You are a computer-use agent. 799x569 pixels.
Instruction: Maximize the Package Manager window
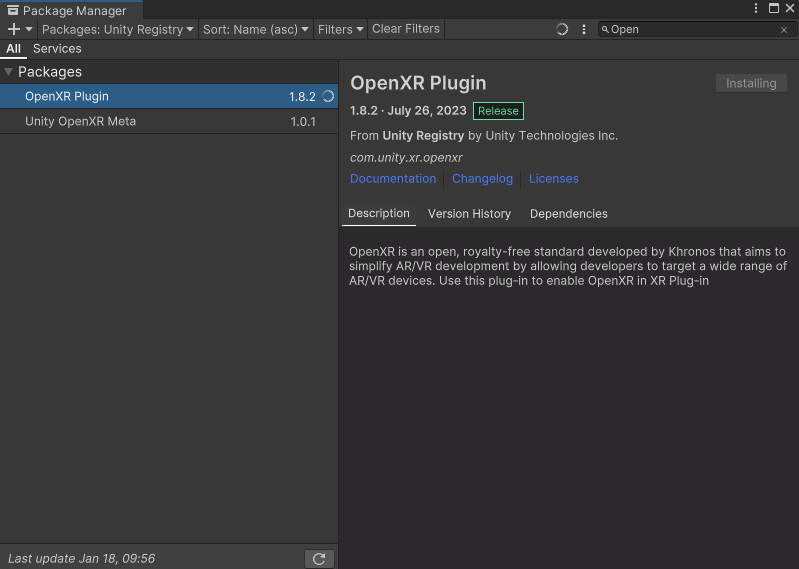(x=774, y=8)
